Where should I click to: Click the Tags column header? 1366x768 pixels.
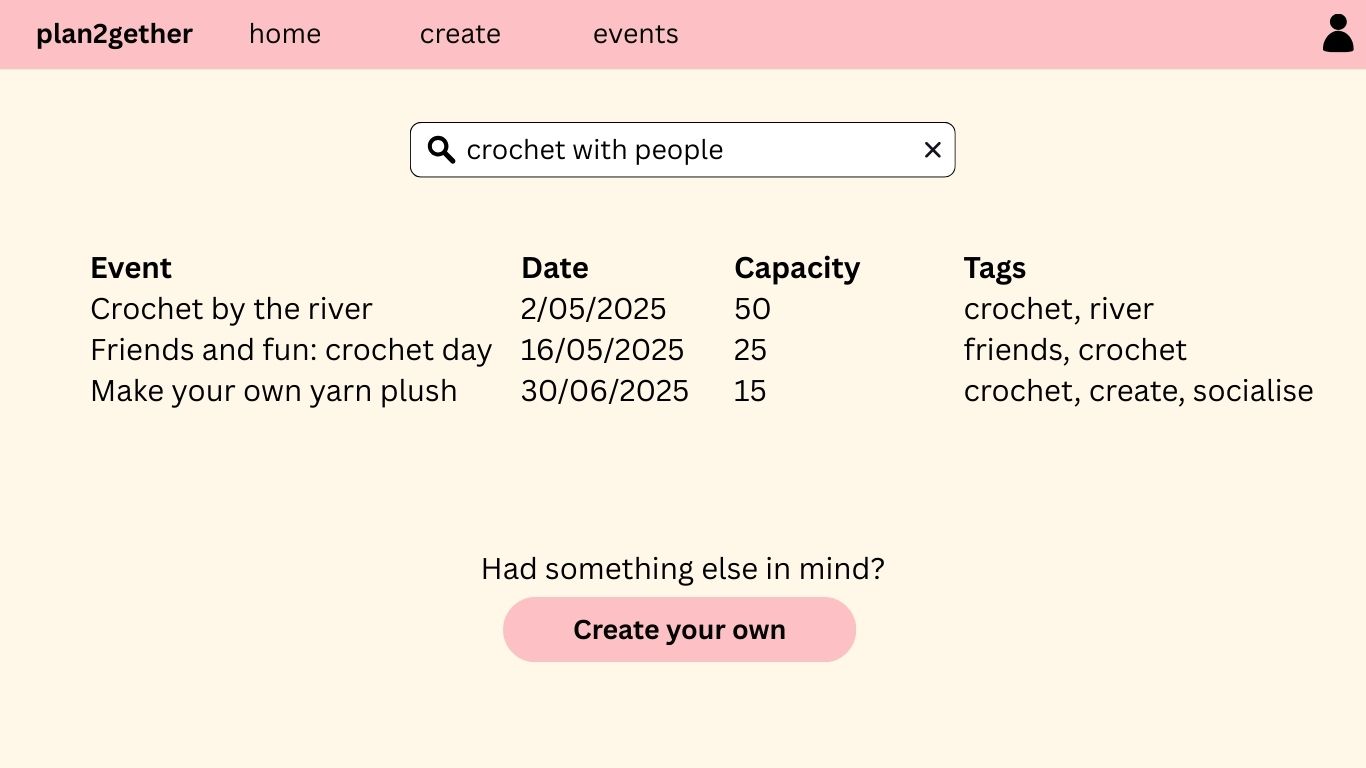click(995, 268)
